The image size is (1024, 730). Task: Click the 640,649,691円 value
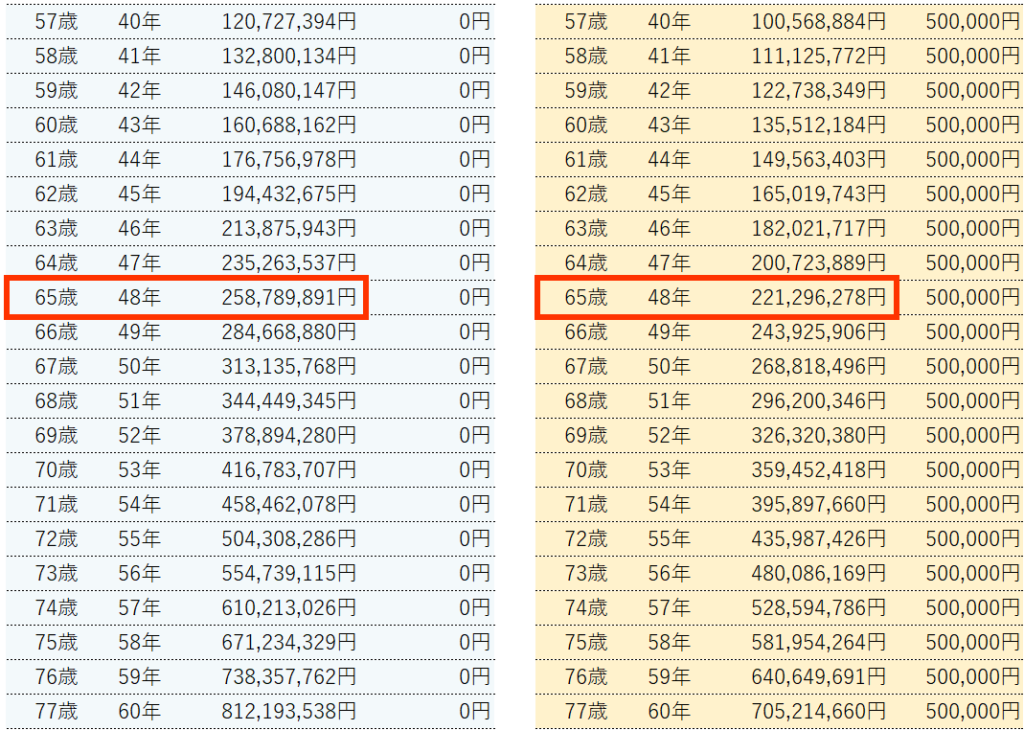(x=818, y=677)
